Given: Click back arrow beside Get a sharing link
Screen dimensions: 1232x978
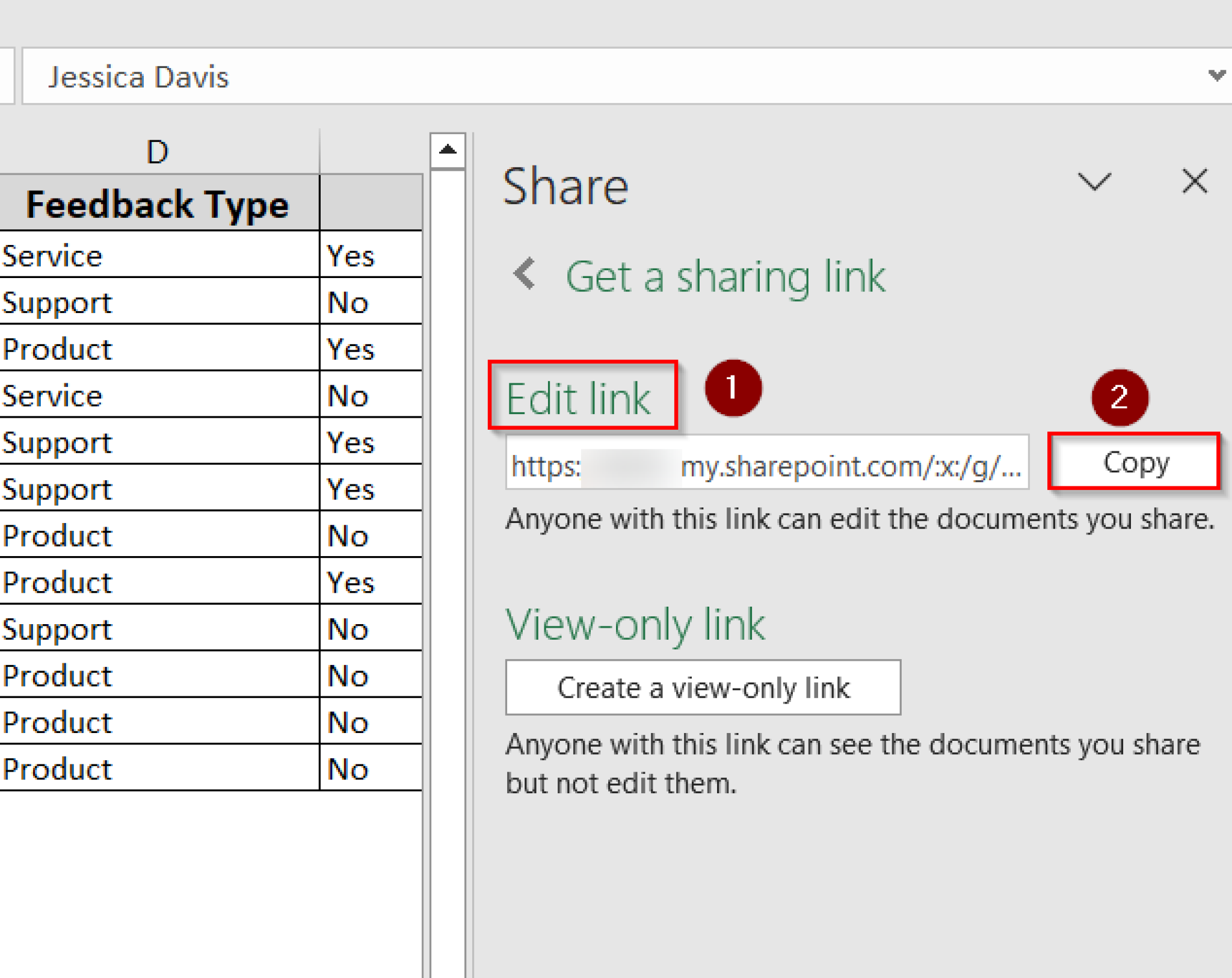Looking at the screenshot, I should click(525, 274).
